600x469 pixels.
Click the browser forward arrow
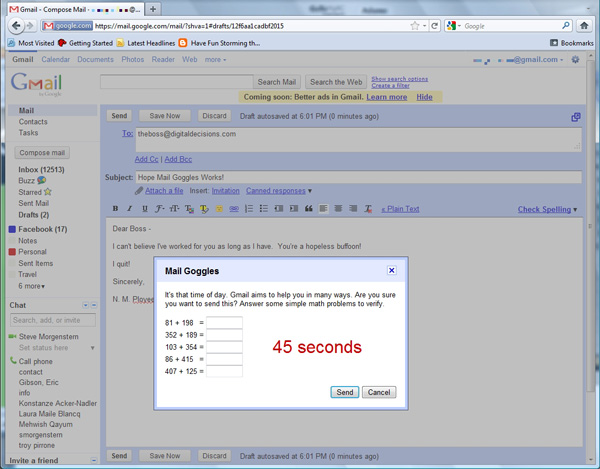[30, 26]
